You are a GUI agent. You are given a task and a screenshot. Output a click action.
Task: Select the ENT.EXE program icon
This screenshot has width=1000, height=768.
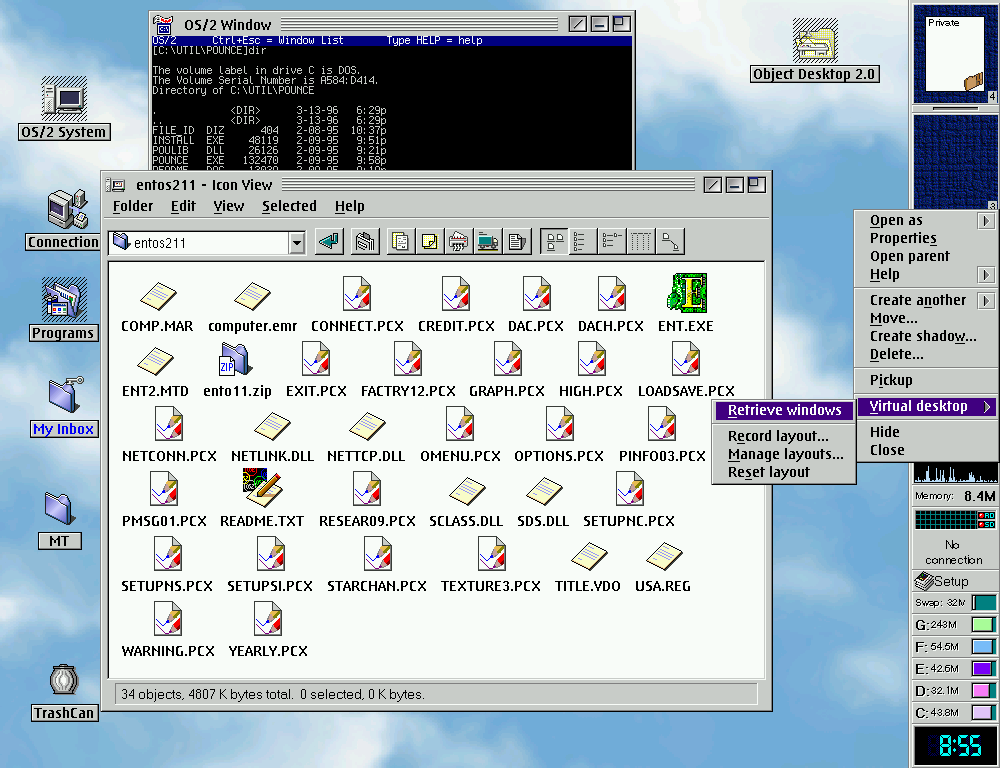[x=687, y=293]
